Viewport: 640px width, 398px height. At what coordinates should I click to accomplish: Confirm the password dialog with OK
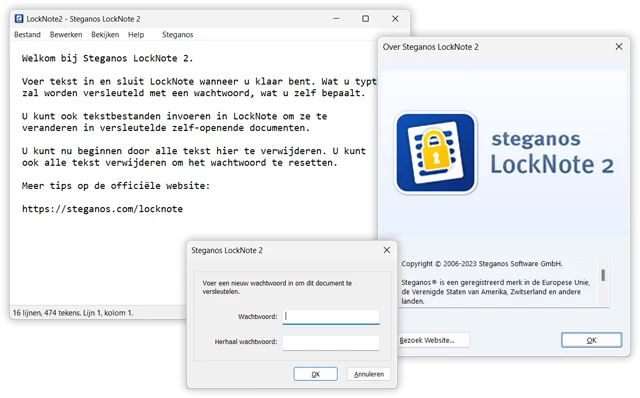point(316,374)
